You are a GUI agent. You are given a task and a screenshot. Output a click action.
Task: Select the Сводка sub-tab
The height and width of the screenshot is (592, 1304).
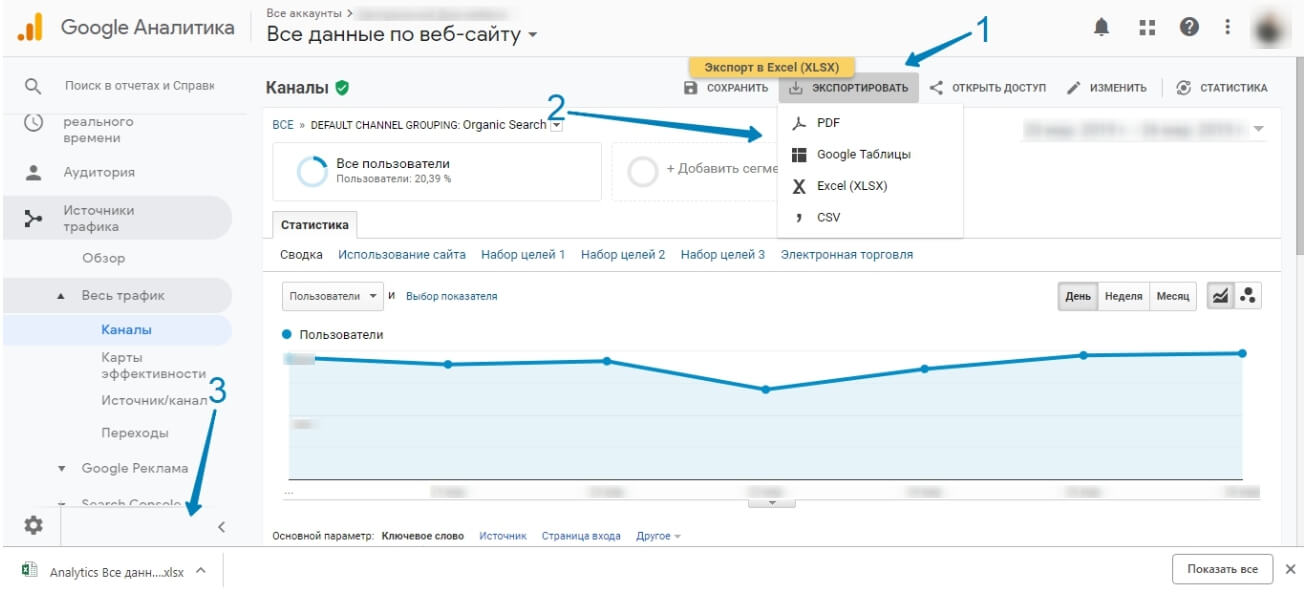301,254
